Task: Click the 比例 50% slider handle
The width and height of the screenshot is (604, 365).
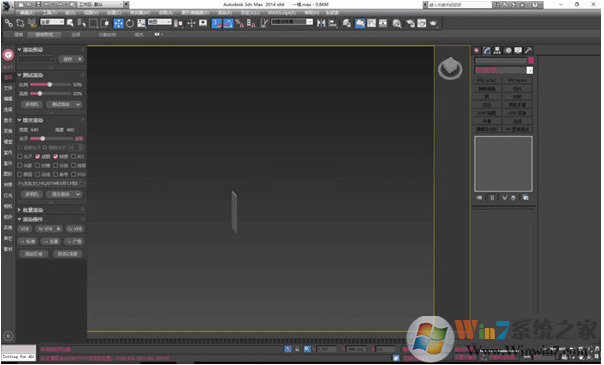Action: pyautogui.click(x=50, y=84)
